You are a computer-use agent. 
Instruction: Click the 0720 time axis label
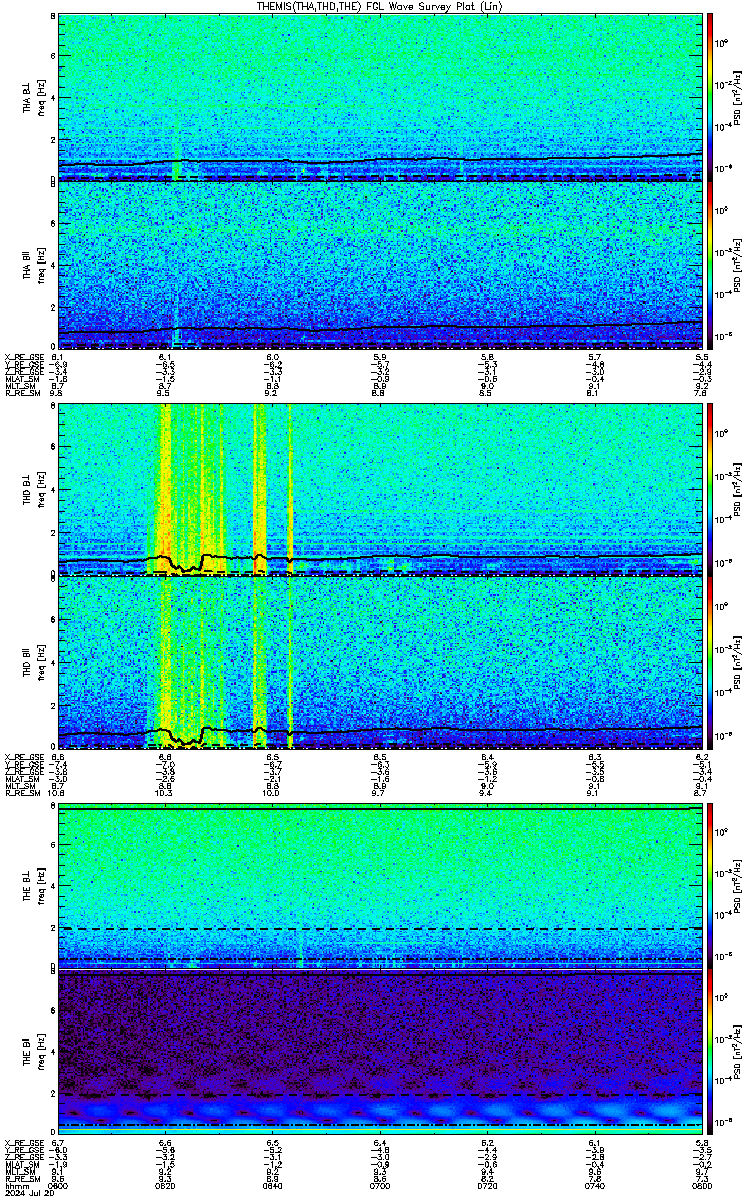[x=487, y=1186]
